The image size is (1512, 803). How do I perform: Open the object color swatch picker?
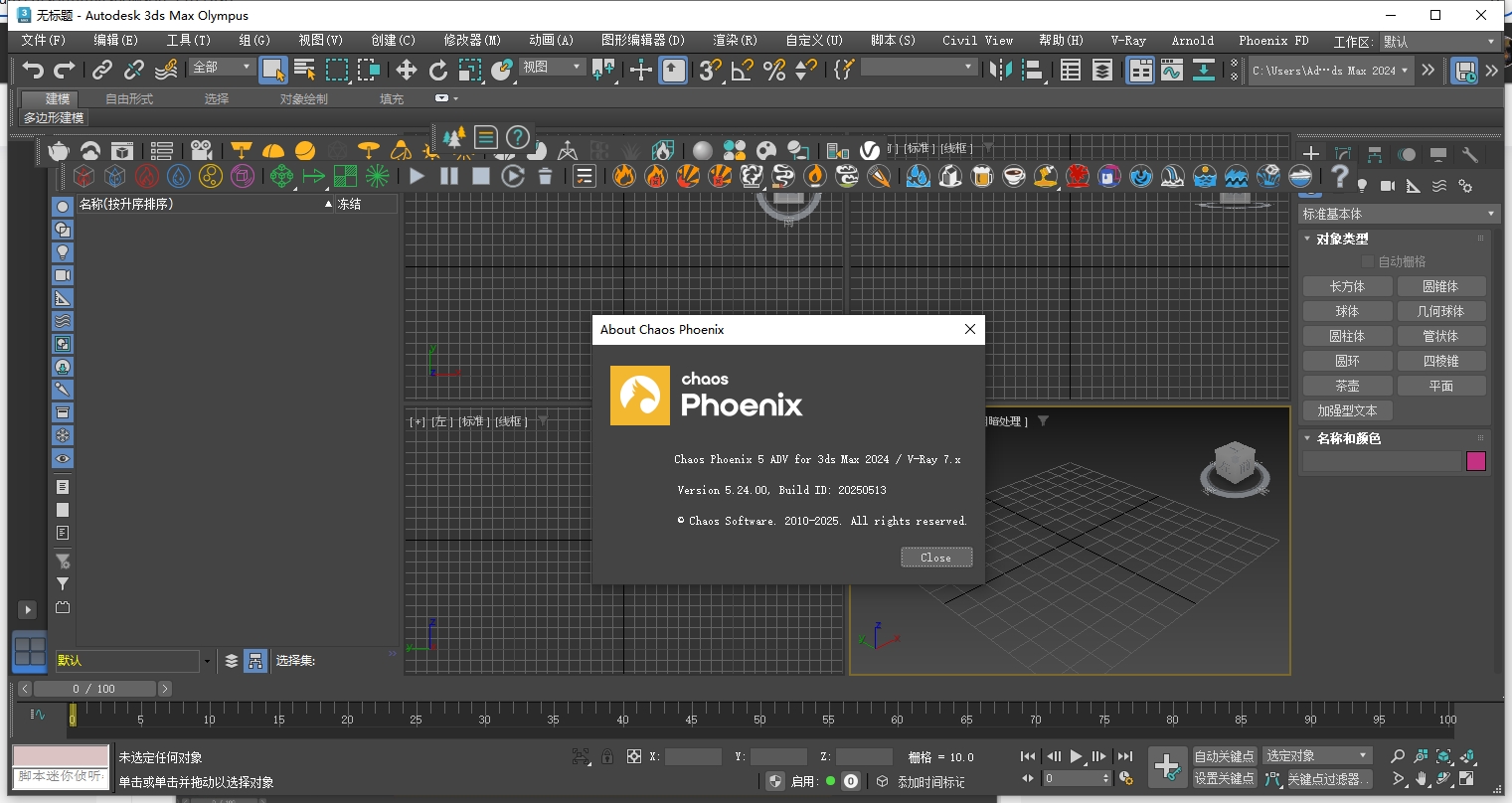[x=1476, y=461]
